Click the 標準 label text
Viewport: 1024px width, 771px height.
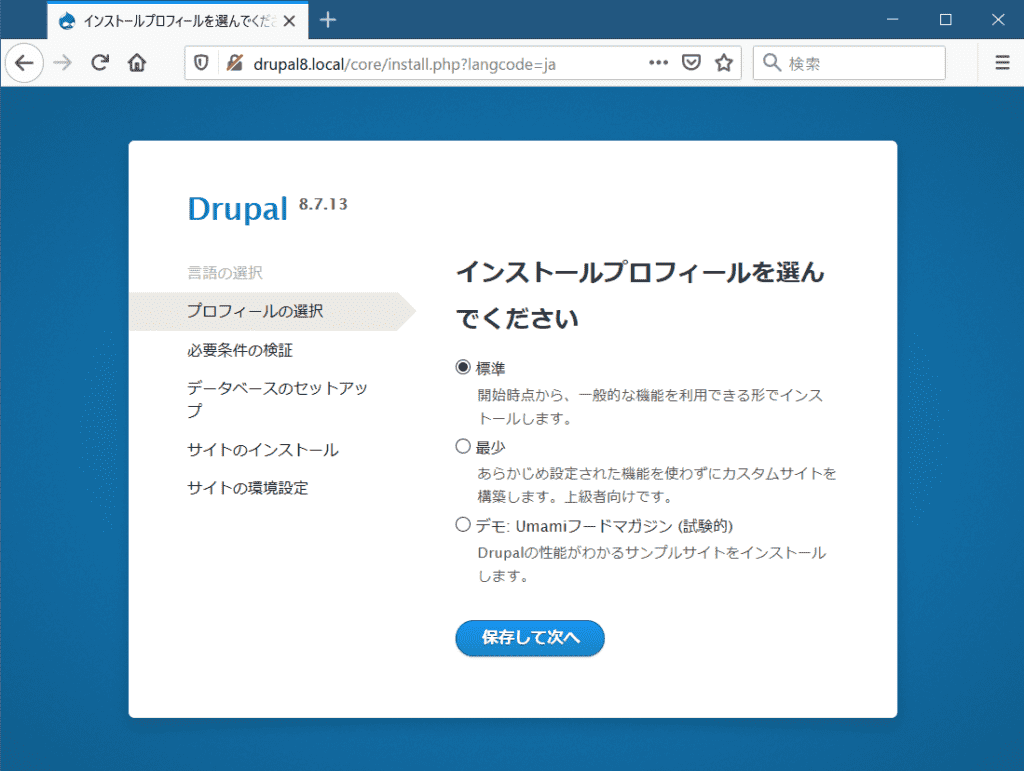pyautogui.click(x=490, y=369)
